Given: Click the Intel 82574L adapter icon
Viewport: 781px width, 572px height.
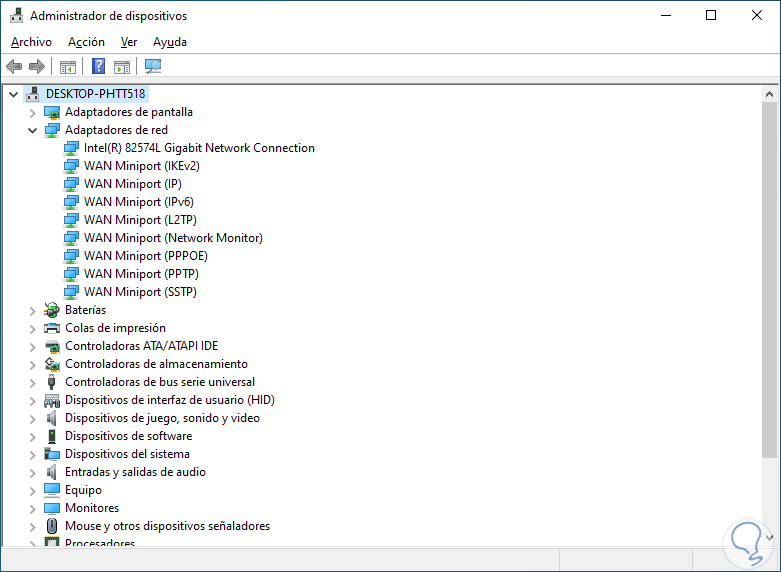Looking at the screenshot, I should tap(71, 148).
